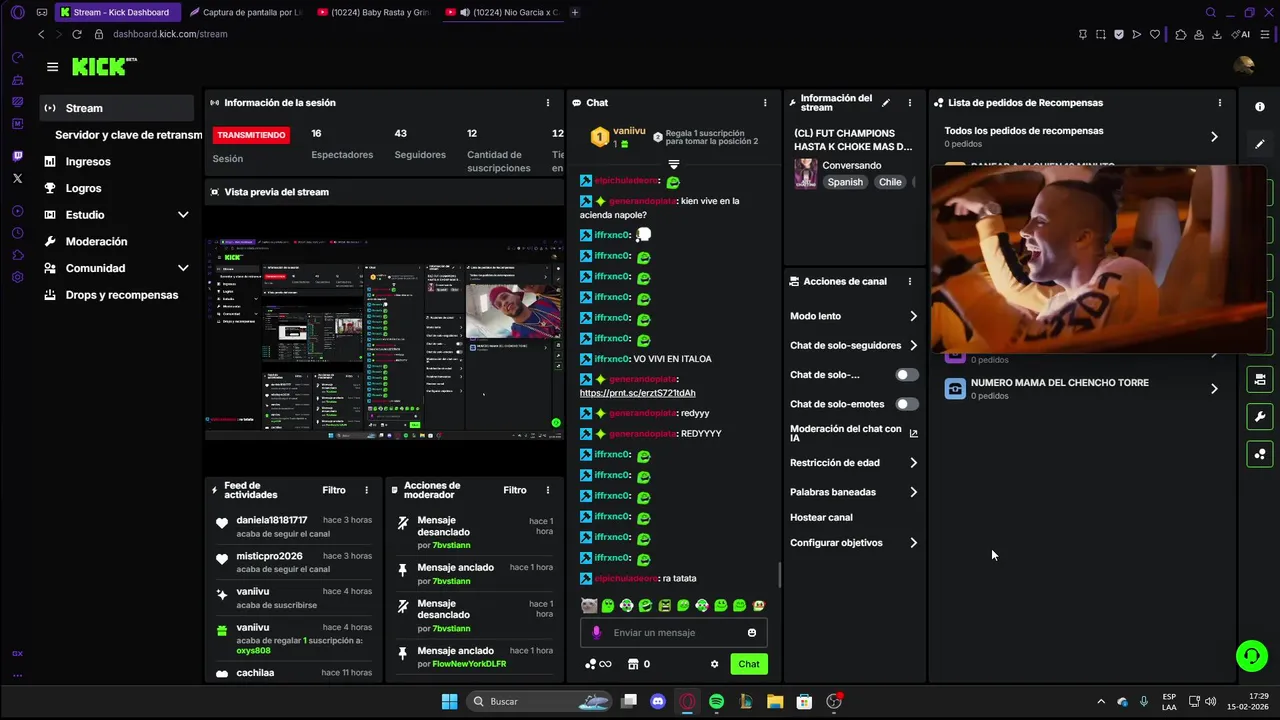1280x720 pixels.
Task: Open Chat de solo-seguidores options
Action: pos(854,346)
